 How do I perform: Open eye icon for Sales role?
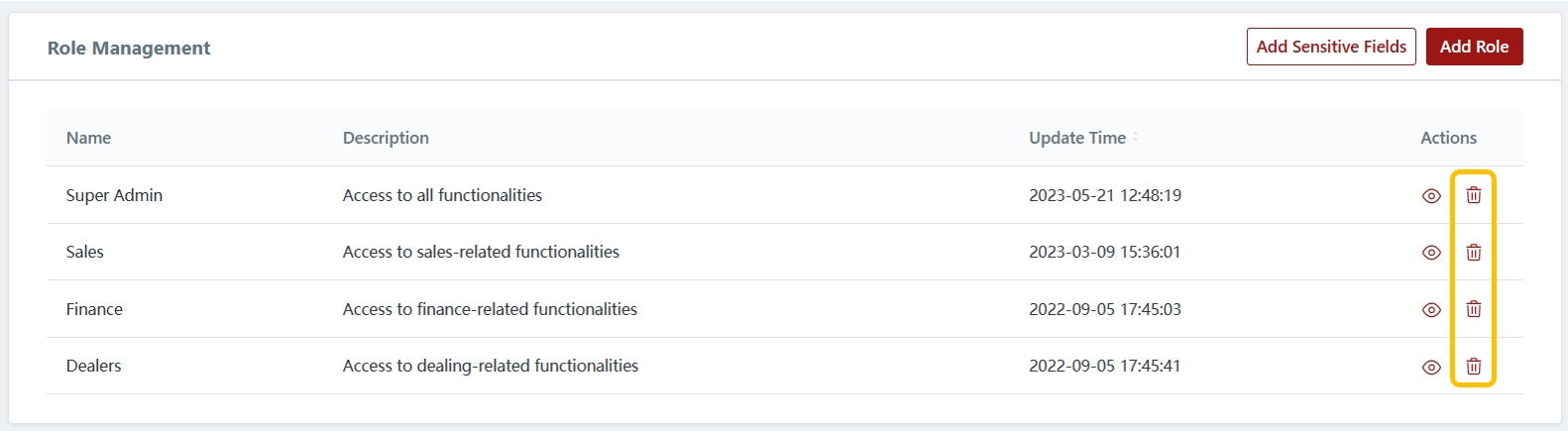(x=1431, y=253)
